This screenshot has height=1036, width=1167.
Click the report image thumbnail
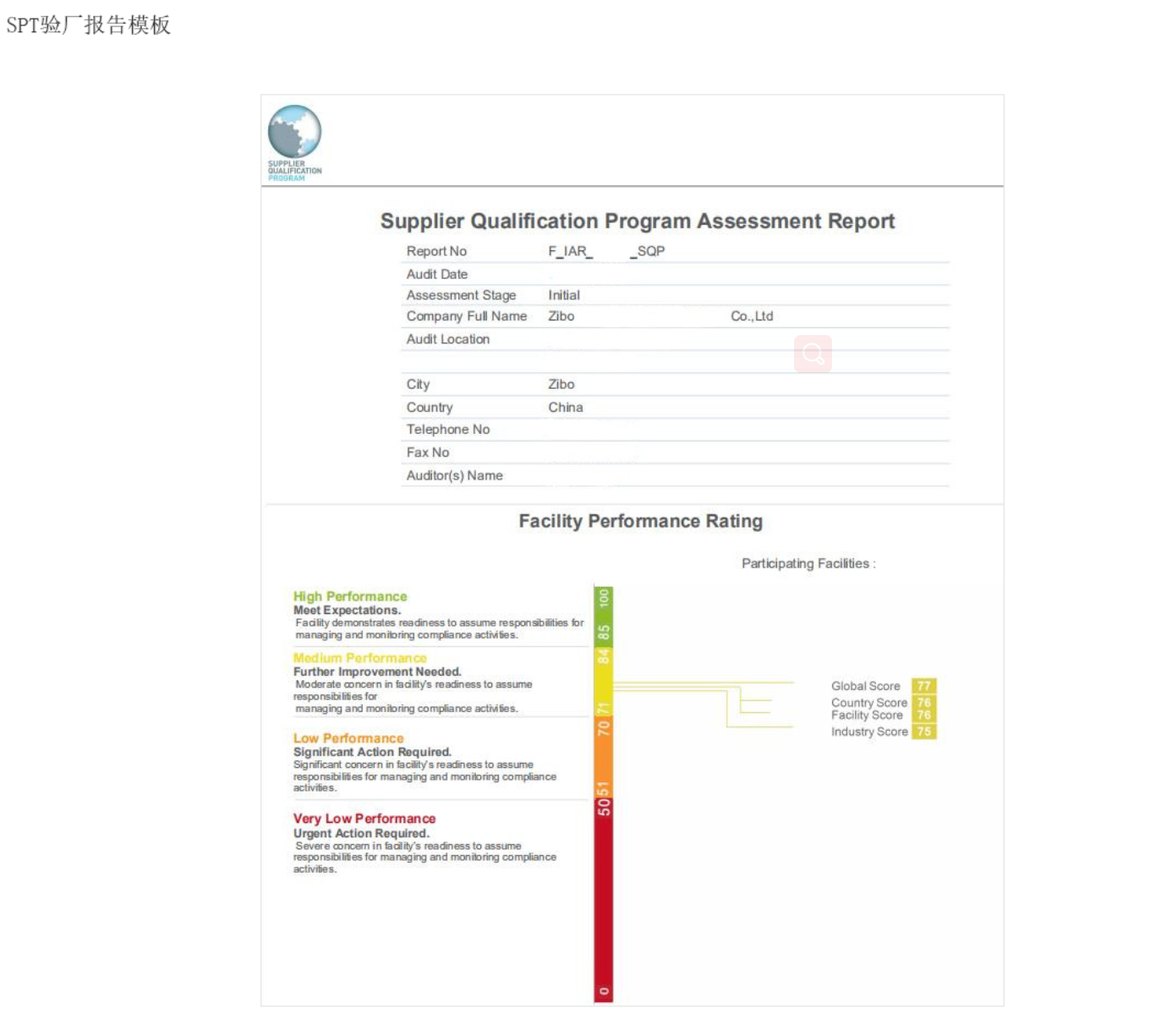(x=633, y=551)
